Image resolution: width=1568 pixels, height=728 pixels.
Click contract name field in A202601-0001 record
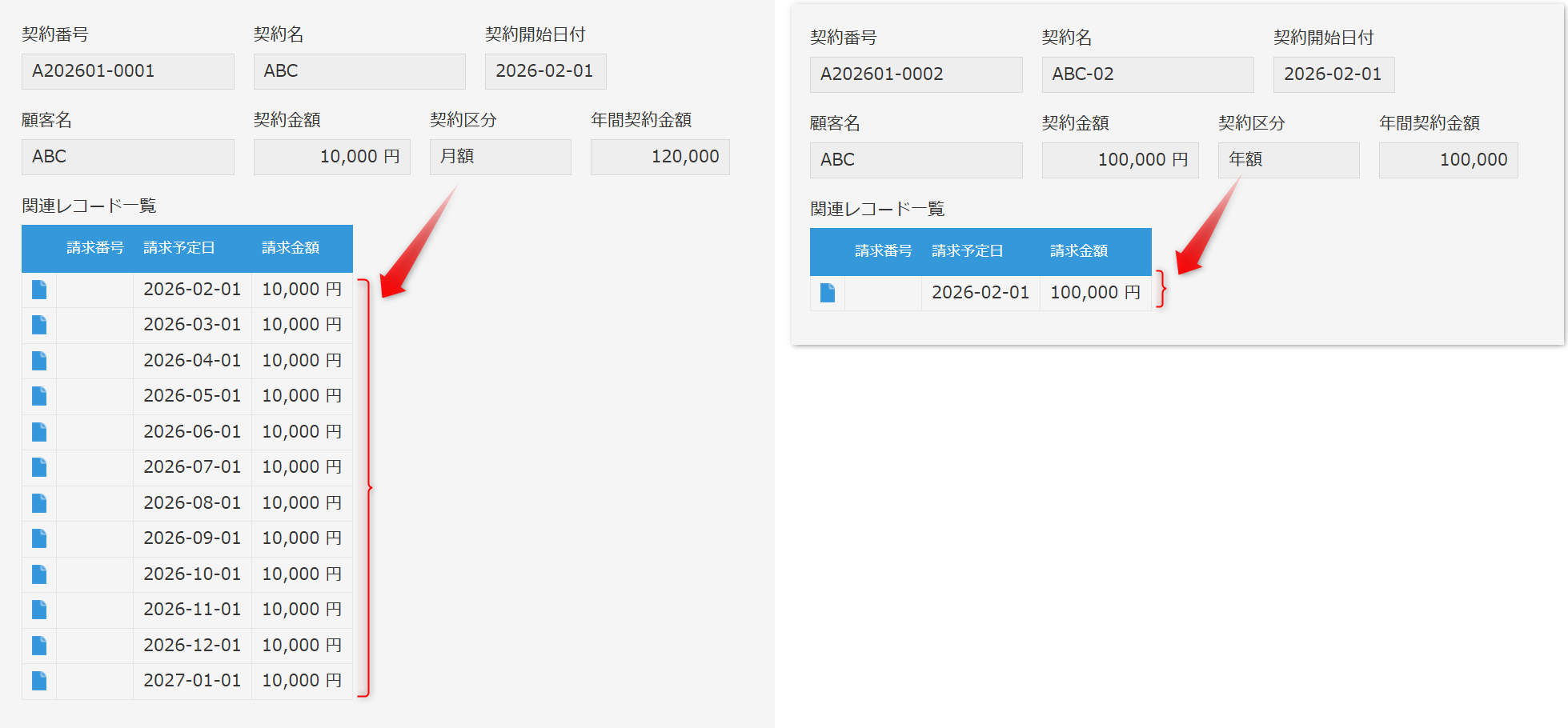pos(359,71)
